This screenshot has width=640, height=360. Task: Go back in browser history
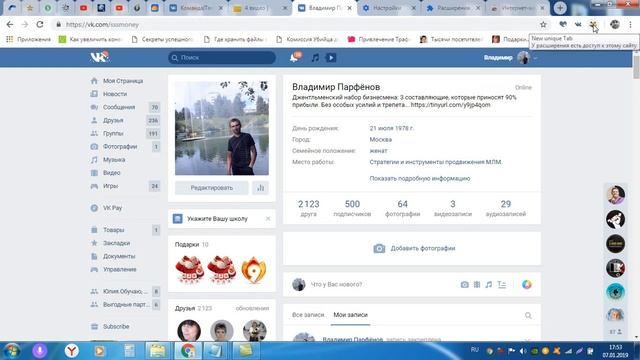[10, 24]
